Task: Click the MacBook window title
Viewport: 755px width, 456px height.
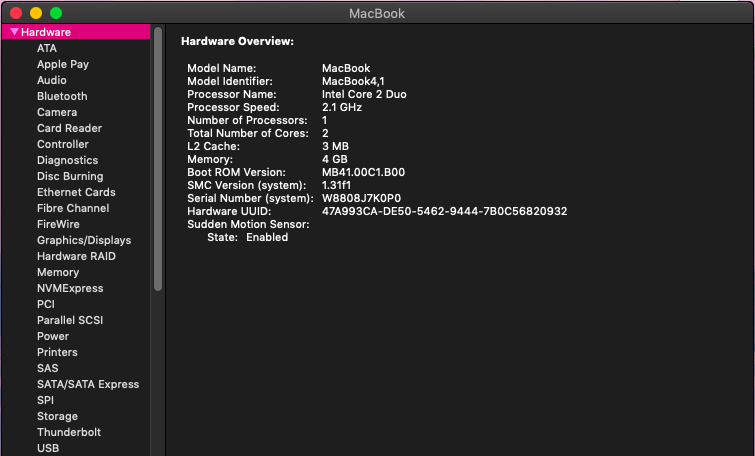Action: tap(377, 13)
